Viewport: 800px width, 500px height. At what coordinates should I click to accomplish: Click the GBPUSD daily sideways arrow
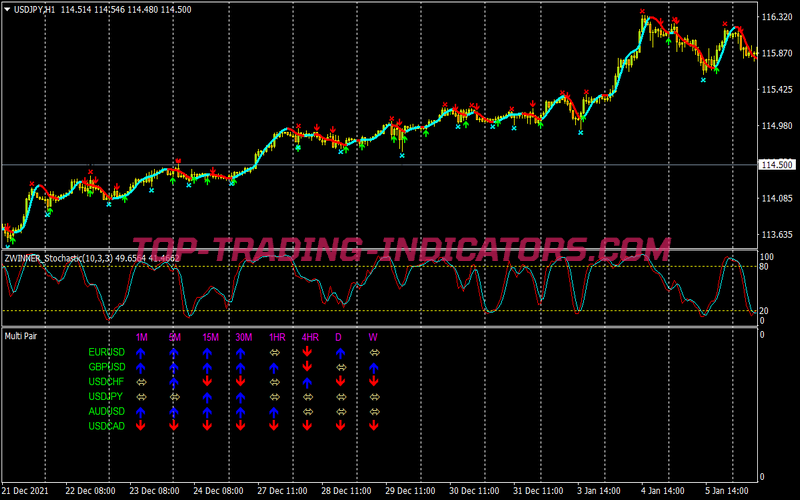[x=341, y=367]
